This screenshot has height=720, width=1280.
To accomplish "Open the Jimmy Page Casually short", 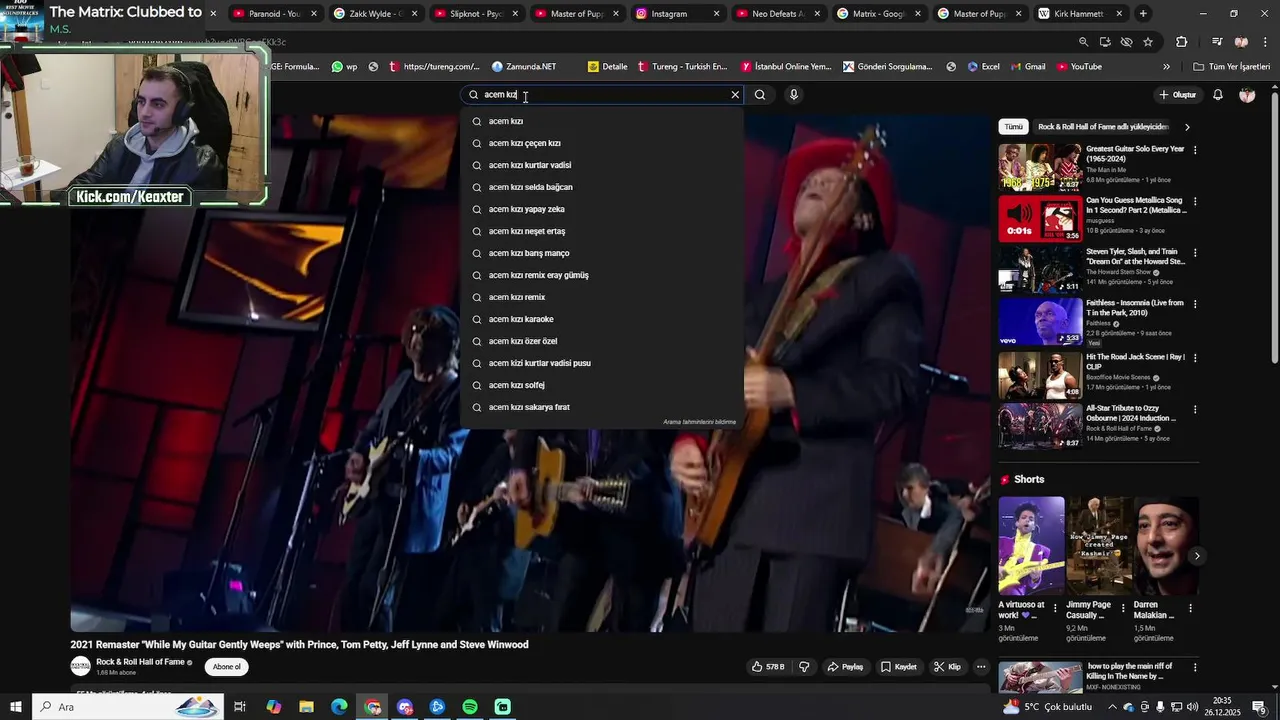I will pyautogui.click(x=1099, y=546).
